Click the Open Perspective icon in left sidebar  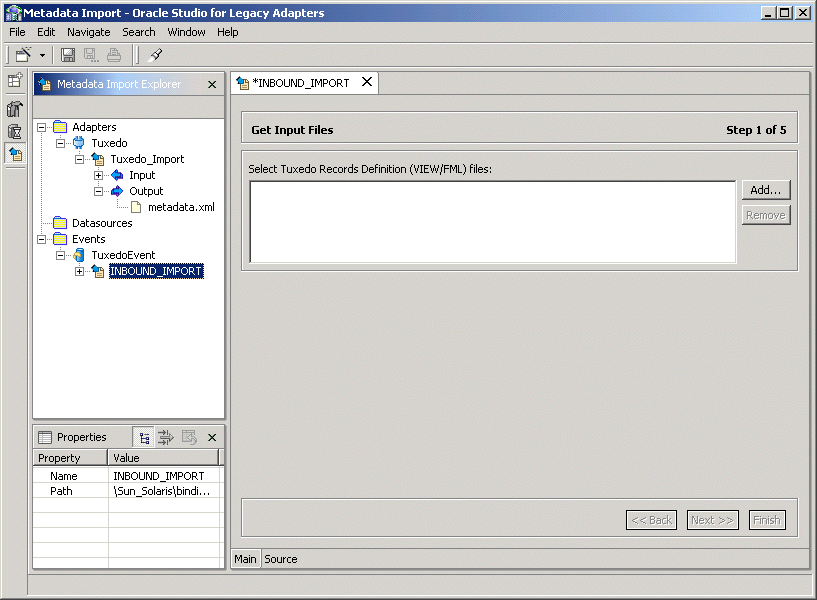tap(15, 80)
